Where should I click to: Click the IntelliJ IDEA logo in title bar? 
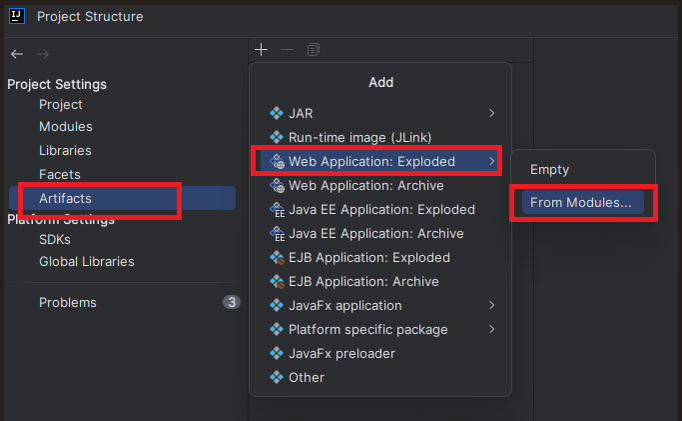[x=17, y=17]
